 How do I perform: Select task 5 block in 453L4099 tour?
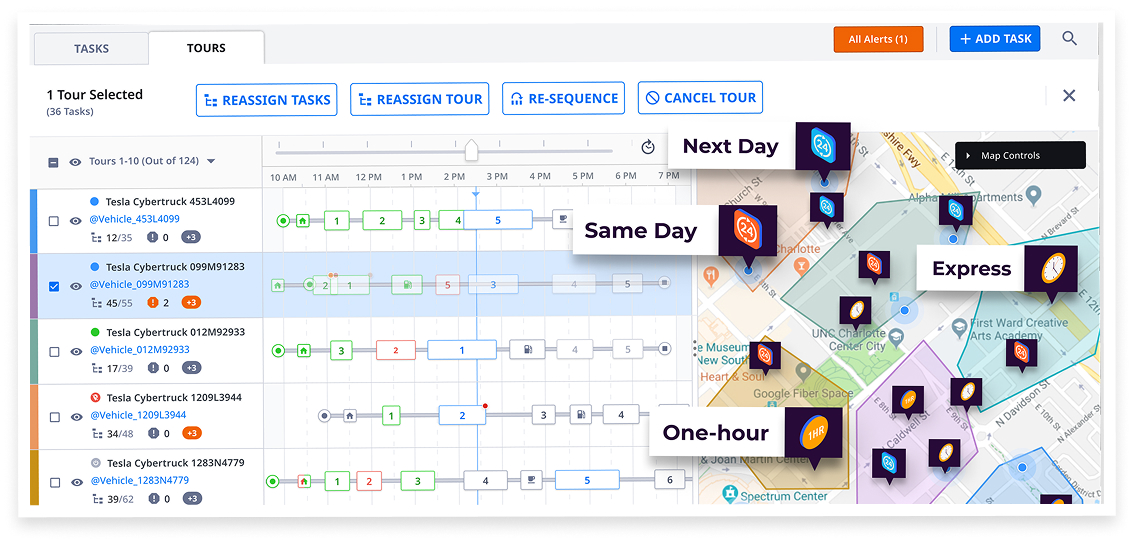(498, 220)
